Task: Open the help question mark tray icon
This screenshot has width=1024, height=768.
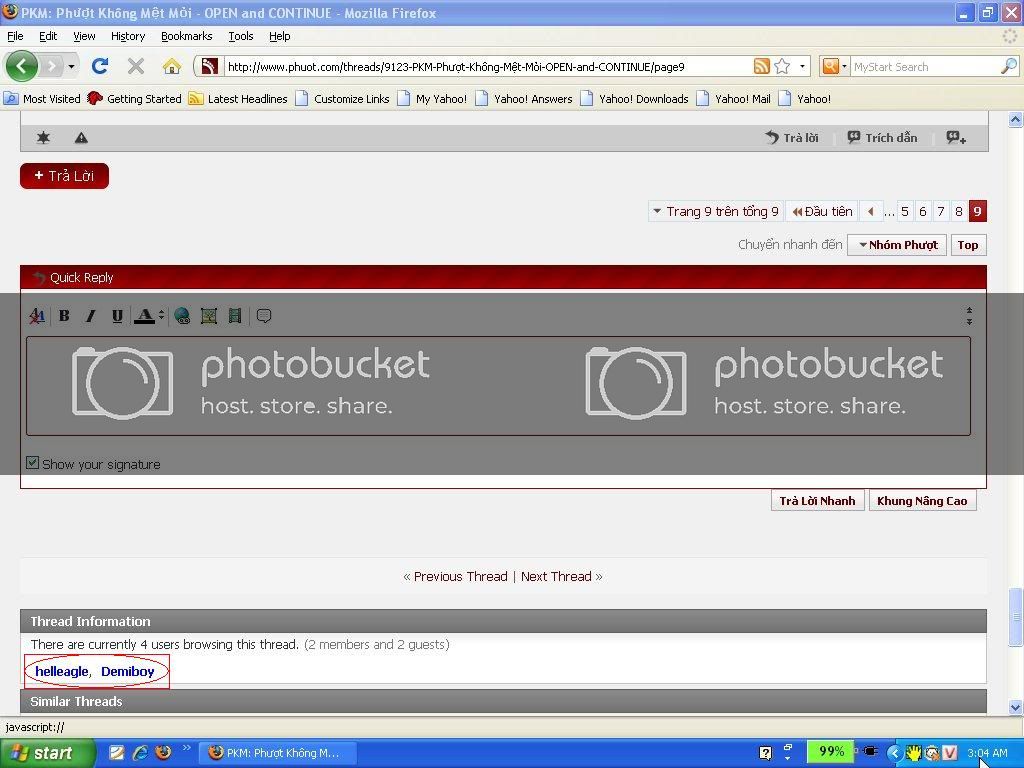Action: pos(765,752)
